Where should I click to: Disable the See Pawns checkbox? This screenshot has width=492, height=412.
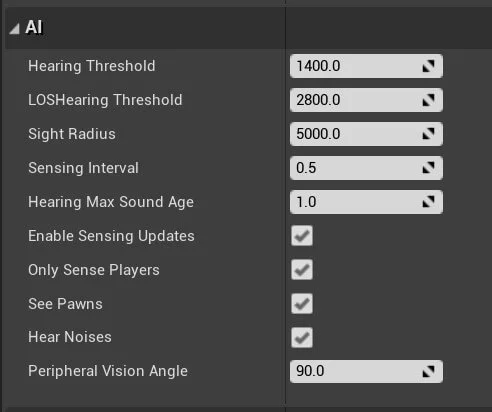tap(302, 303)
